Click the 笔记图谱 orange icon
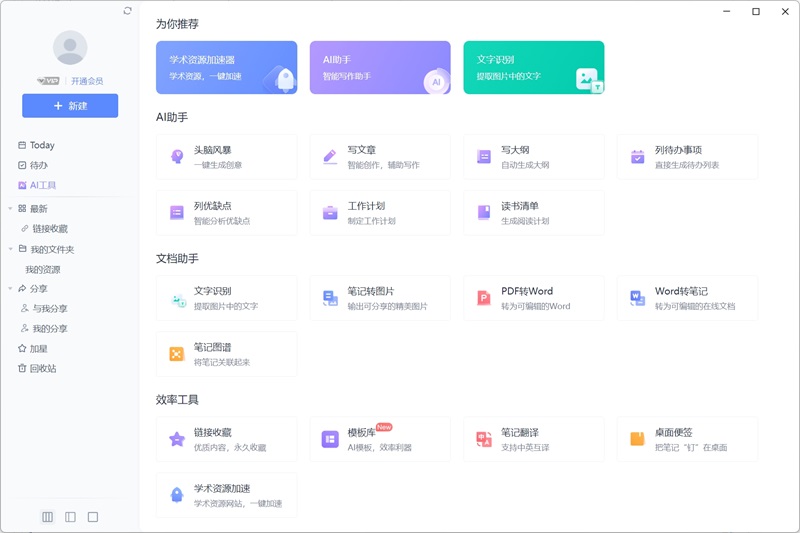The height and width of the screenshot is (533, 800). tap(177, 354)
